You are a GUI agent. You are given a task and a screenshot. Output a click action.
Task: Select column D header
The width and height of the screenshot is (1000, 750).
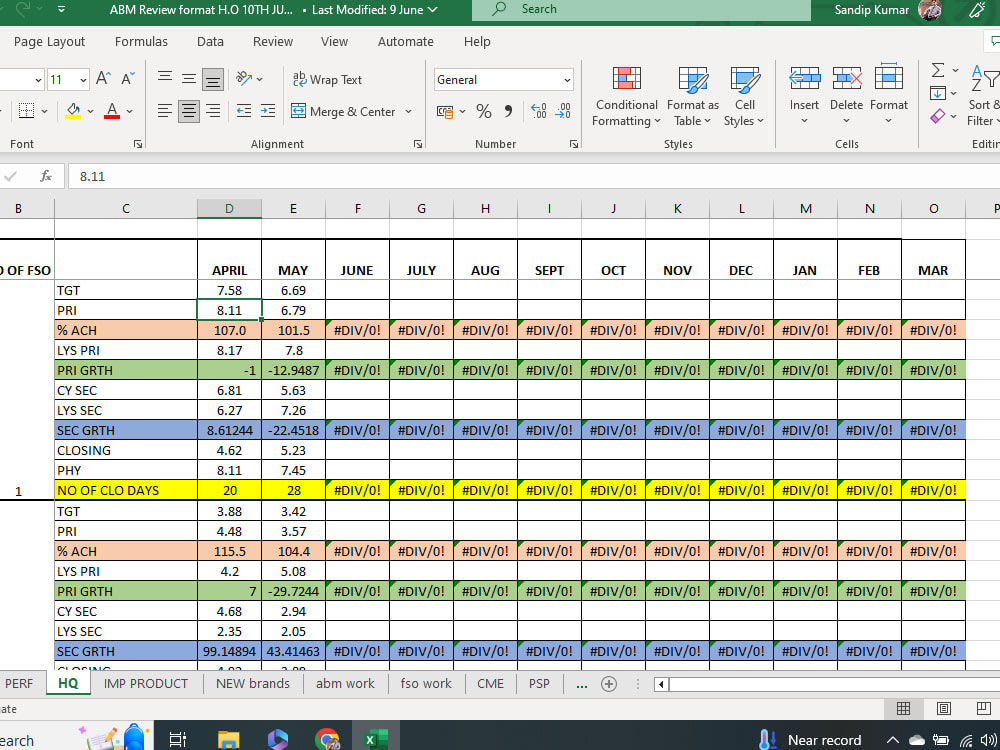point(229,209)
